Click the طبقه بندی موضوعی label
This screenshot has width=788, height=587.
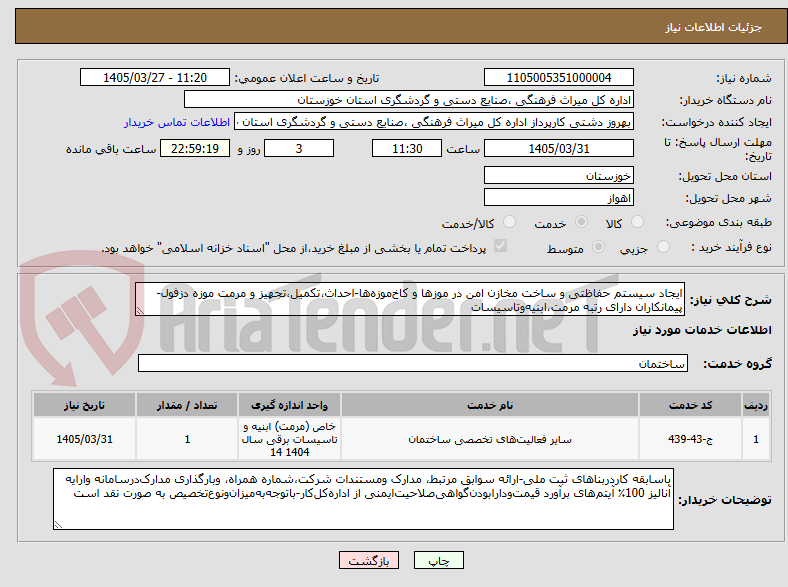click(719, 222)
